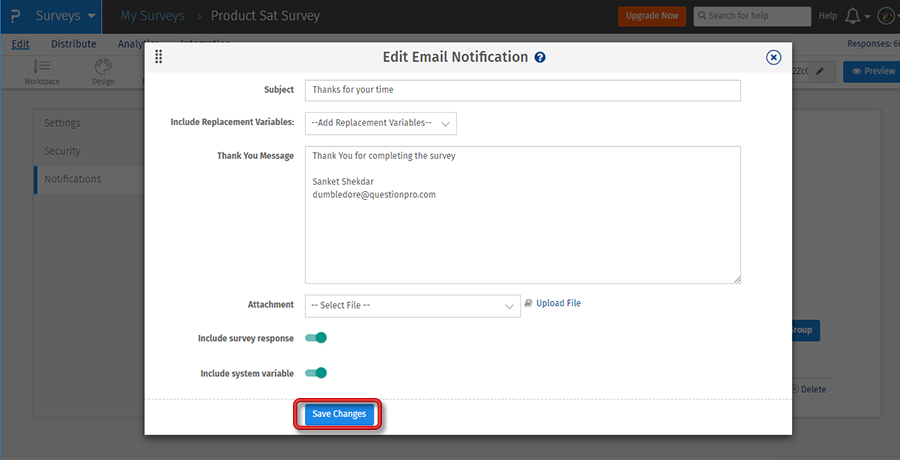Click the Upgrade Now button
900x460 pixels.
653,16
